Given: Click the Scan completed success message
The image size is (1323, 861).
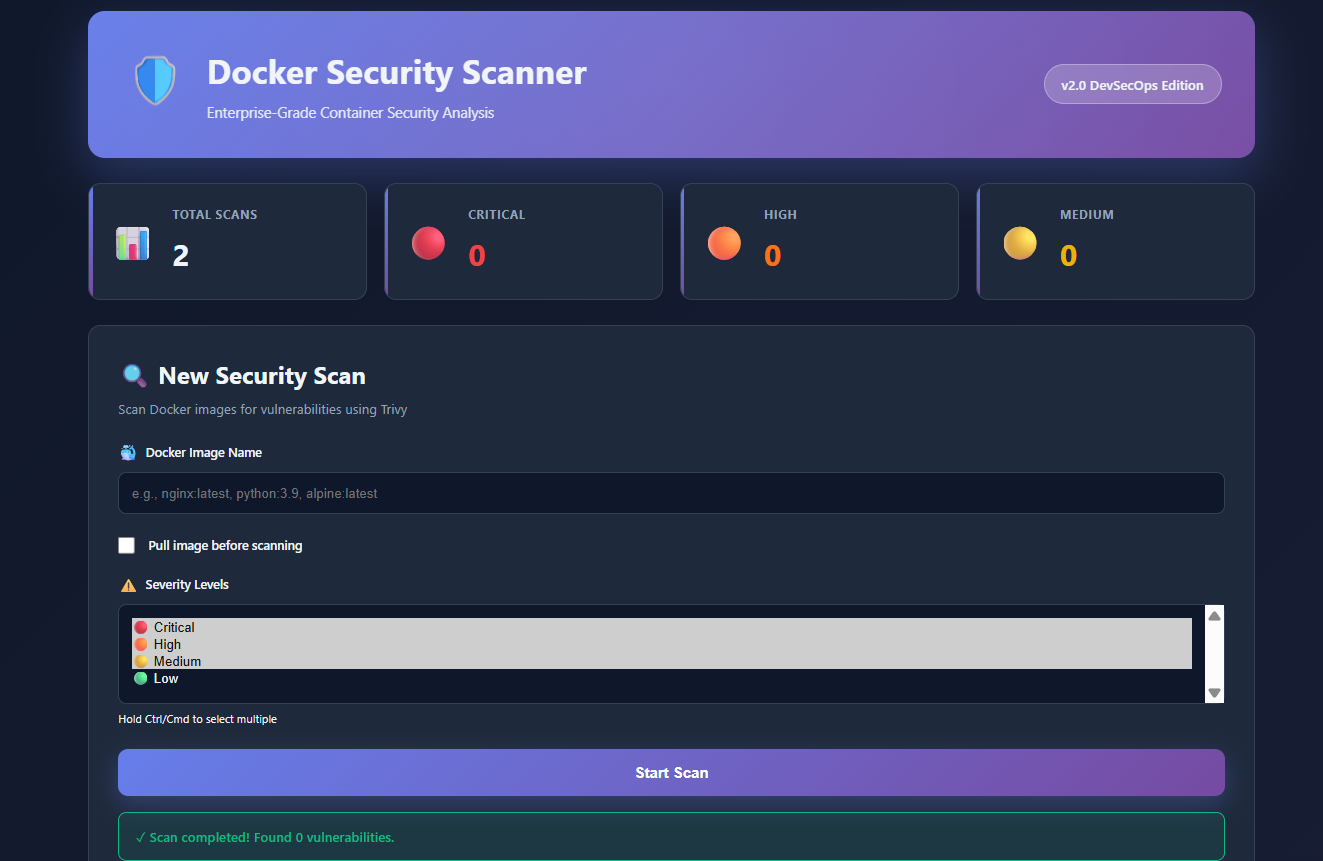Looking at the screenshot, I should 671,837.
